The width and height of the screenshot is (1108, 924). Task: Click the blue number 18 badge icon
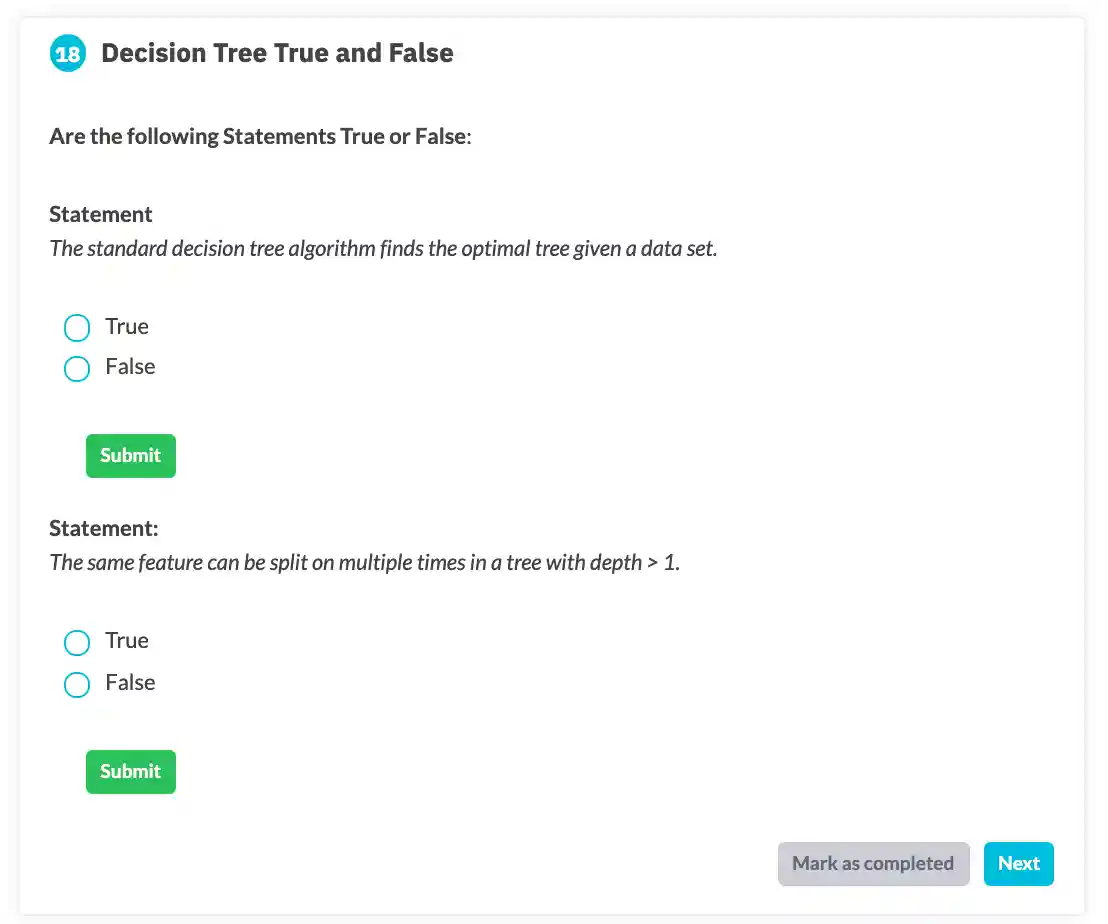[x=68, y=54]
